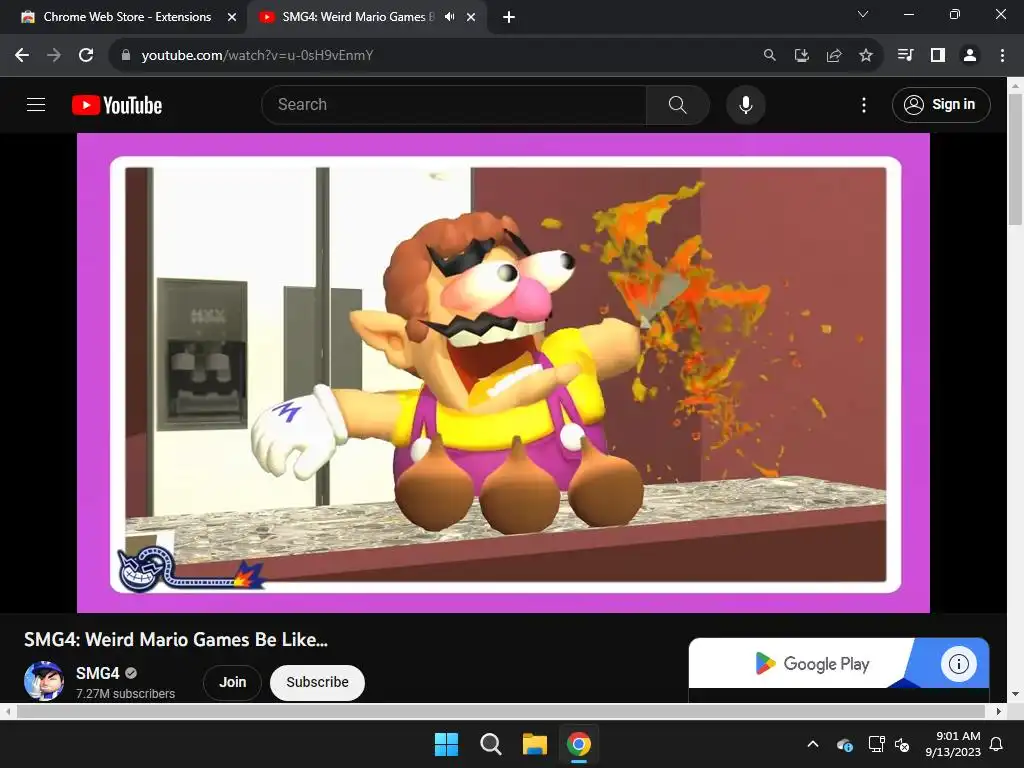Bookmark this page with the star

866,56
